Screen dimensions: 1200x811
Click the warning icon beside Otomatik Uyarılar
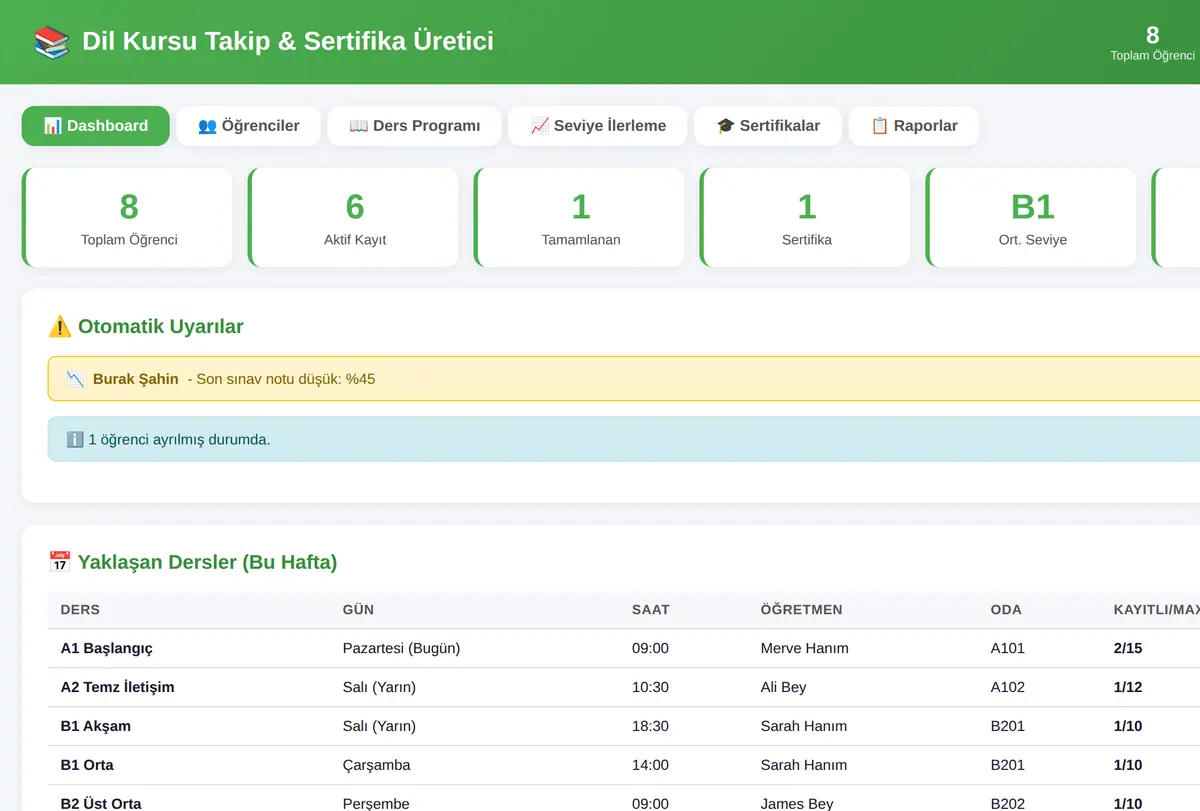pos(60,327)
